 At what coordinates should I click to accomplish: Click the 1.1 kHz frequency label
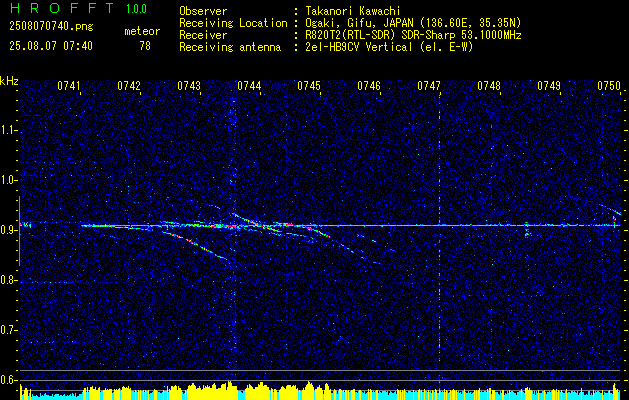pos(8,130)
